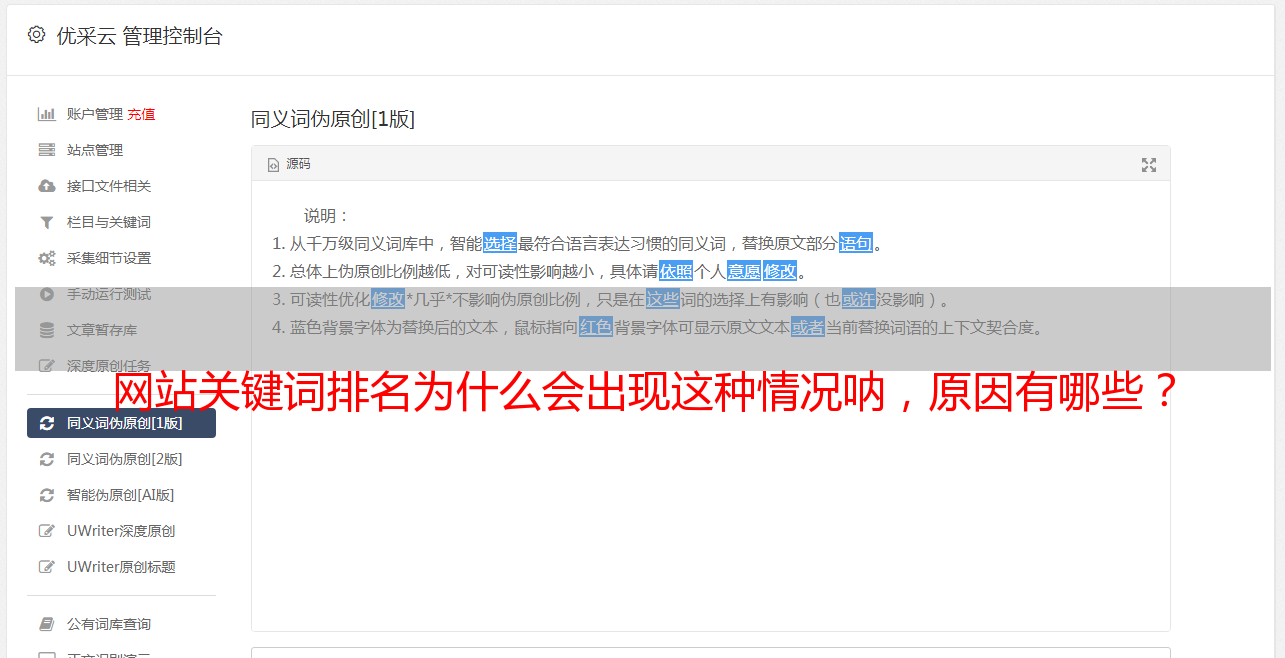Select UWriter深度原创 menu item
1285x658 pixels.
[x=121, y=531]
